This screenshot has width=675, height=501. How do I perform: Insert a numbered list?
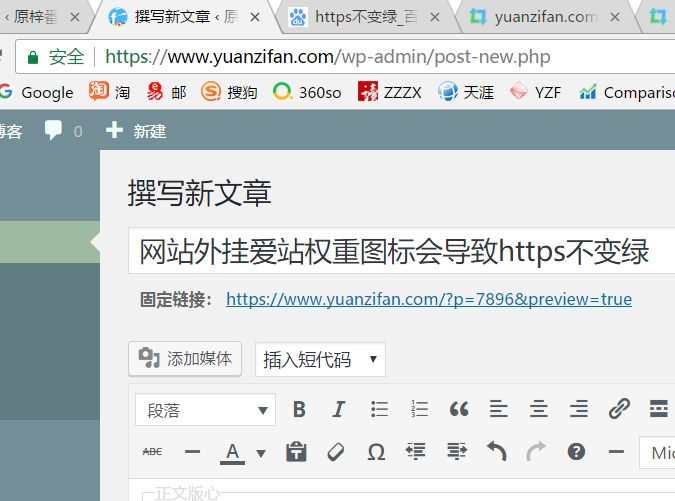tap(419, 409)
